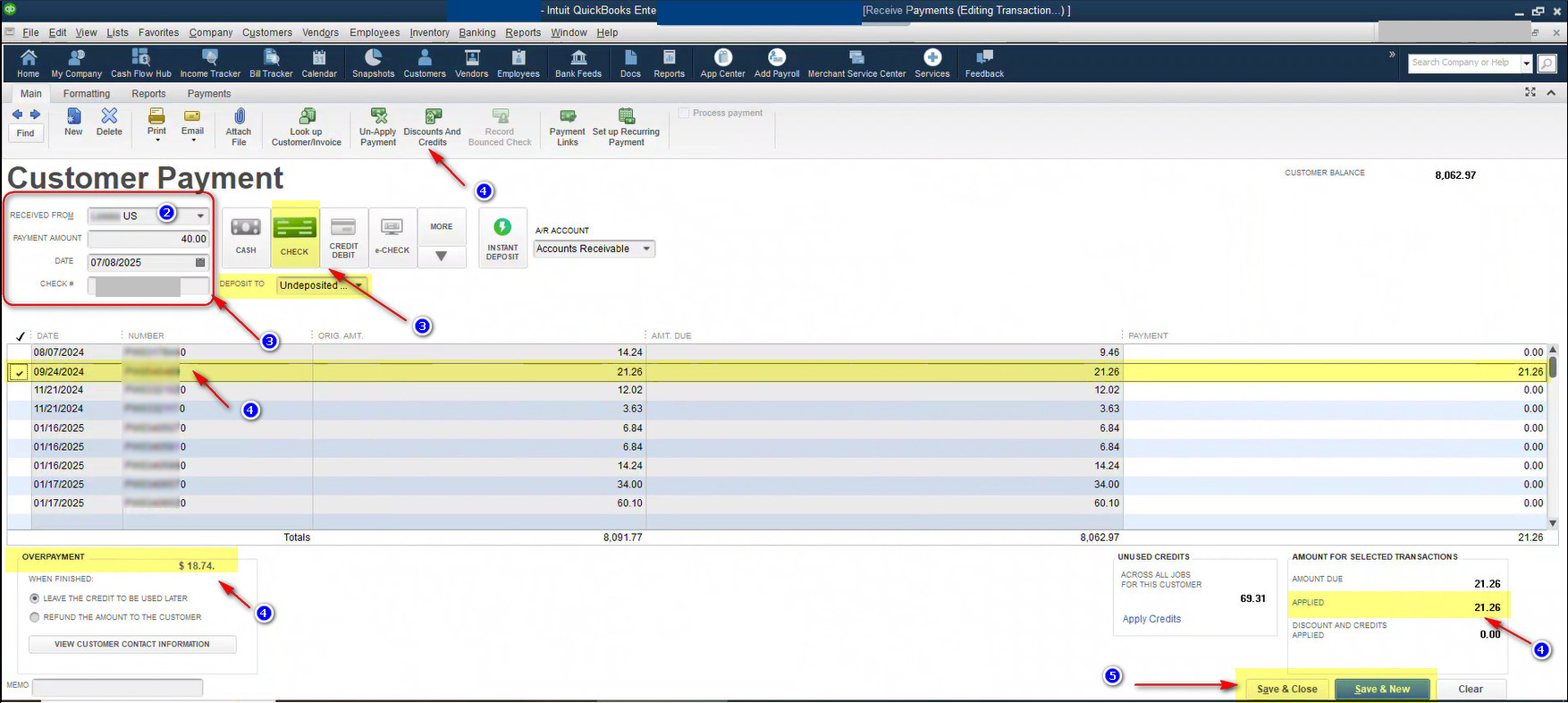This screenshot has width=1568, height=703.
Task: Open the Company menu
Action: pos(211,32)
